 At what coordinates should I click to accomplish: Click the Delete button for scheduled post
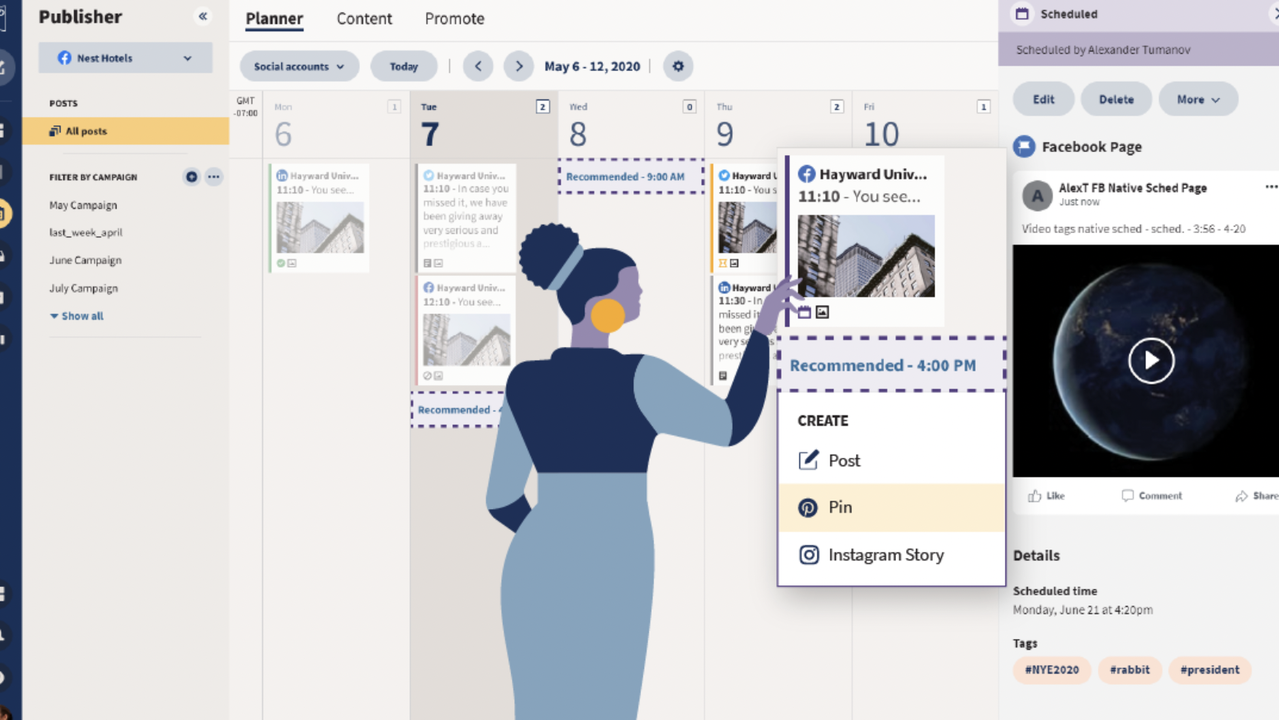(1116, 99)
